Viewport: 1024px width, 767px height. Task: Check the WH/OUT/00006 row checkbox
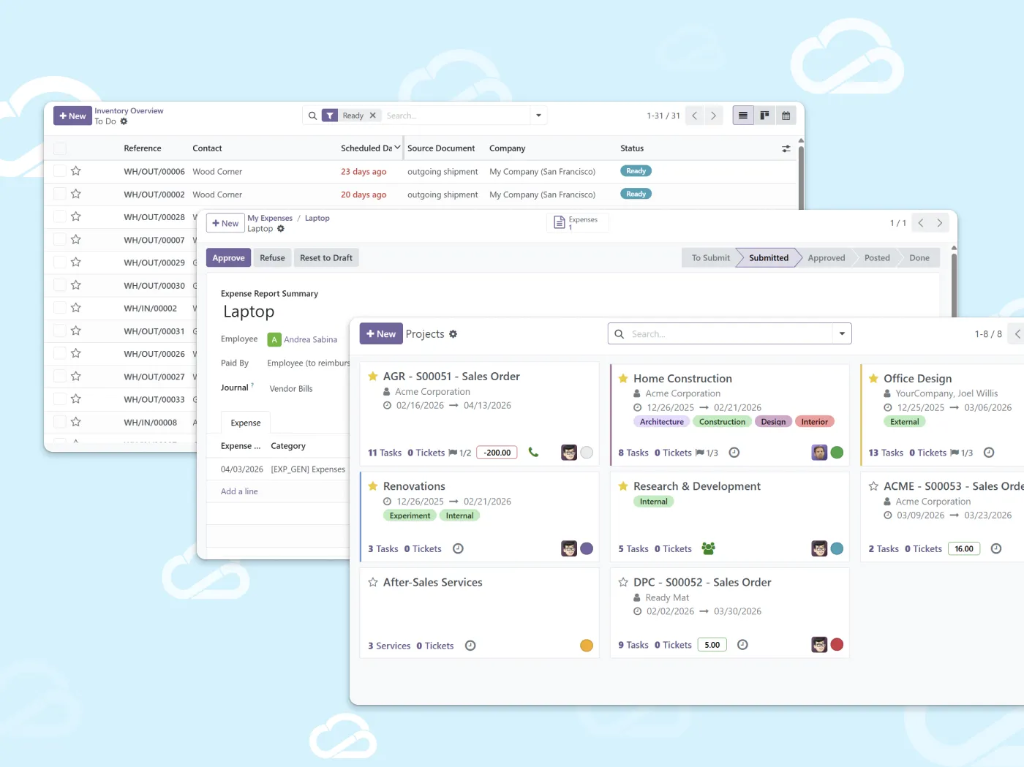coord(60,171)
